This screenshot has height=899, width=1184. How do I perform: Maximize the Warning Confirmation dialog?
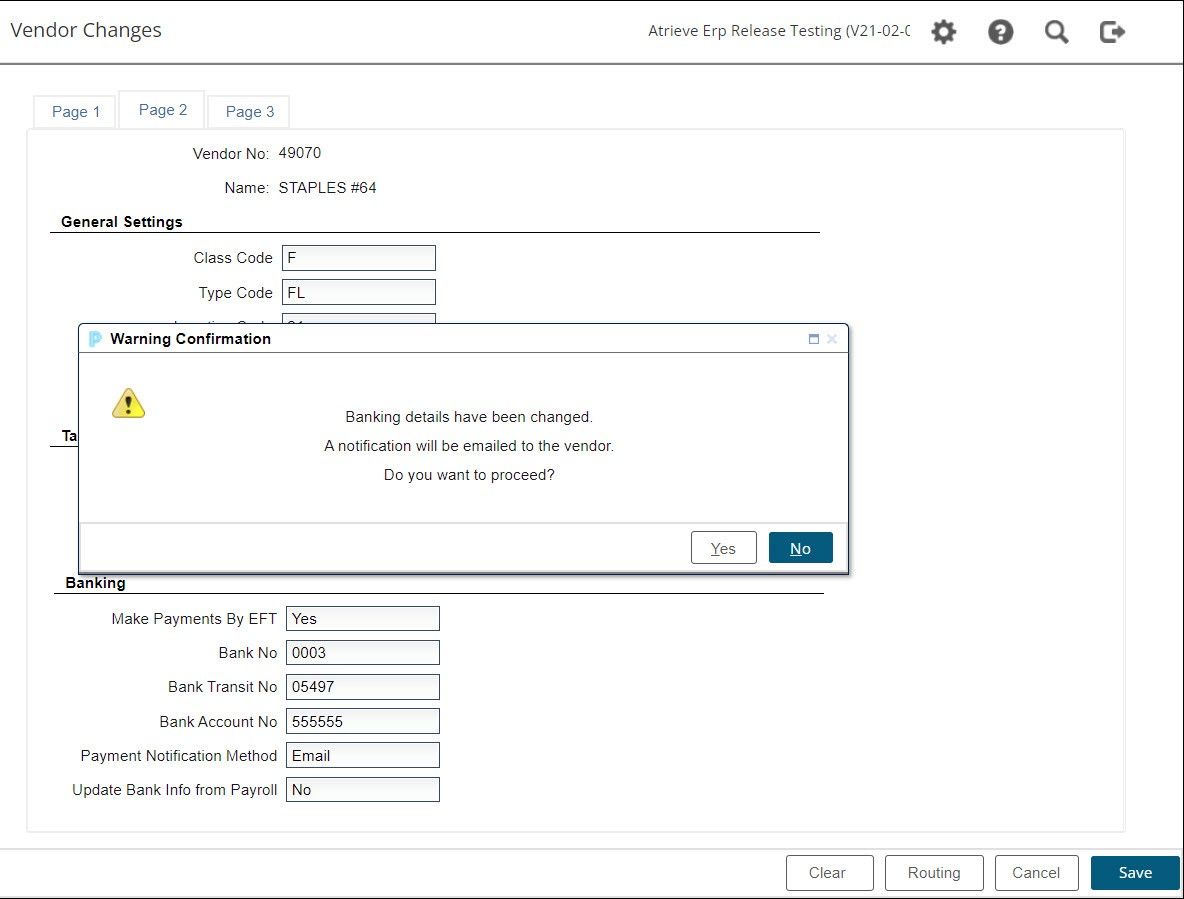[x=814, y=339]
